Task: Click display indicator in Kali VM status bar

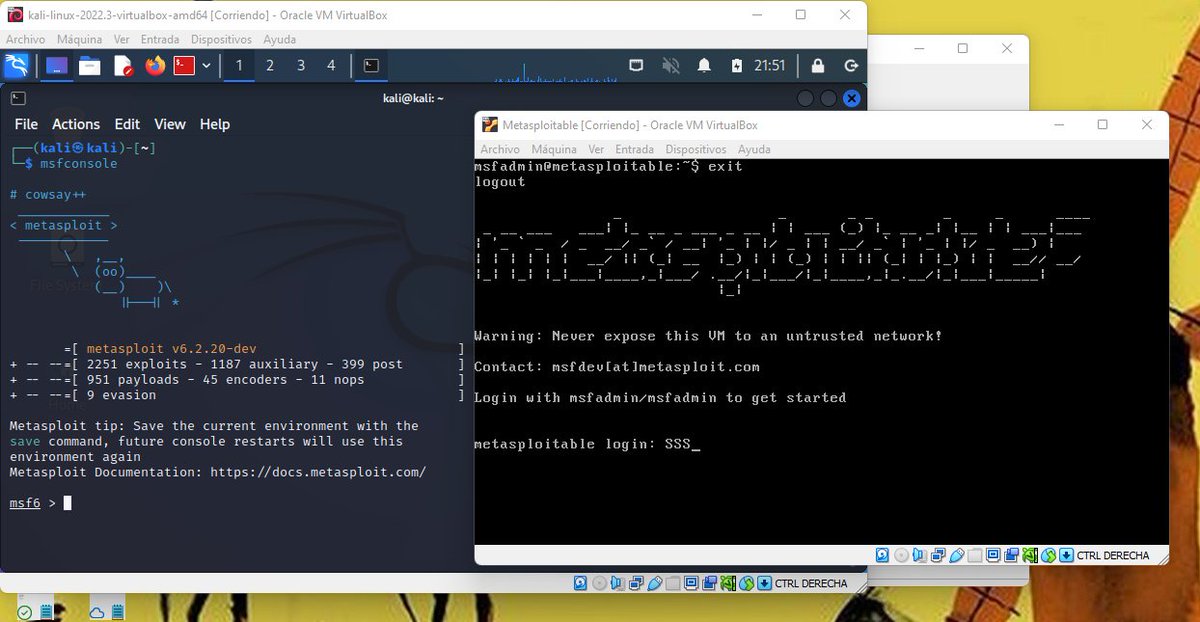Action: click(692, 583)
